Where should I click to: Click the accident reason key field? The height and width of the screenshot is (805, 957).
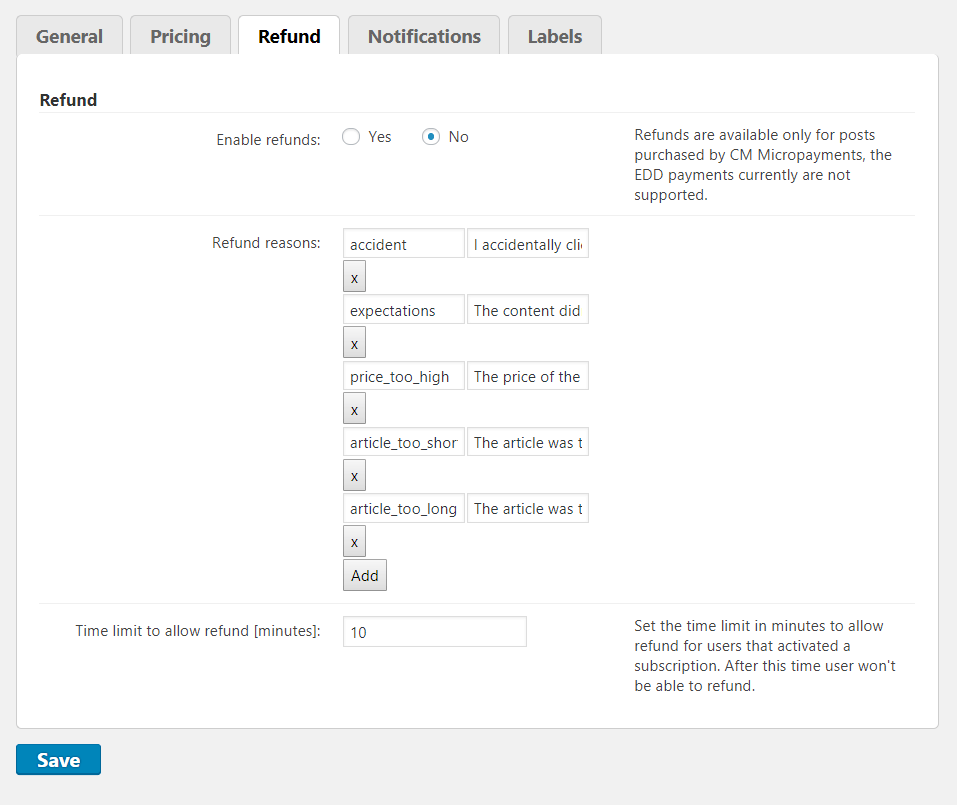(403, 243)
